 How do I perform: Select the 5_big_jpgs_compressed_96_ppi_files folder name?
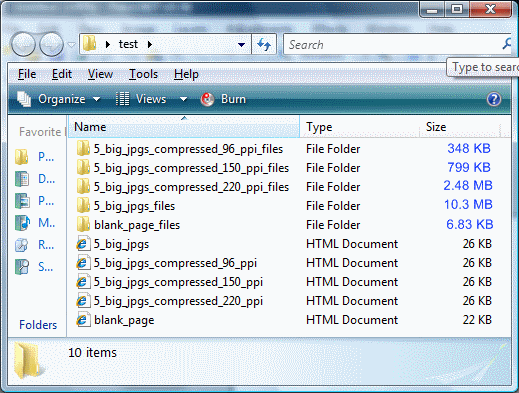coord(188,149)
